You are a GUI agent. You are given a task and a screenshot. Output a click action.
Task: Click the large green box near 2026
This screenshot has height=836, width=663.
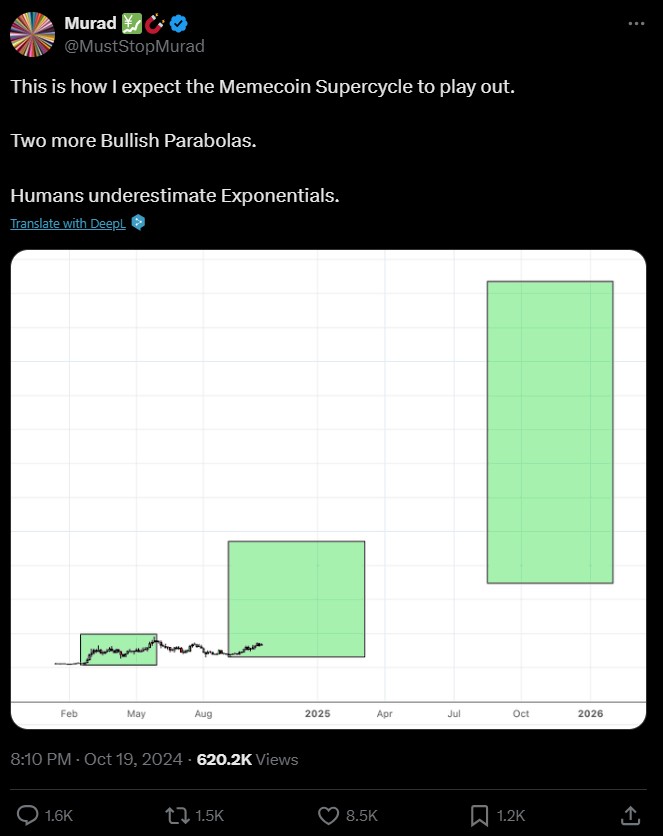(550, 432)
